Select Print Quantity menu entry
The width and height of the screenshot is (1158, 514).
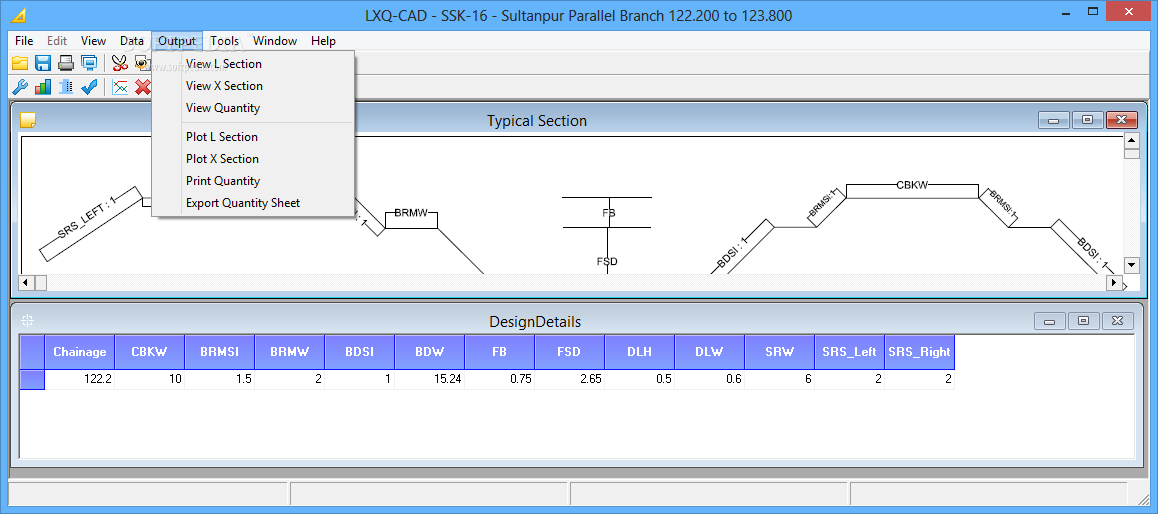[x=253, y=181]
